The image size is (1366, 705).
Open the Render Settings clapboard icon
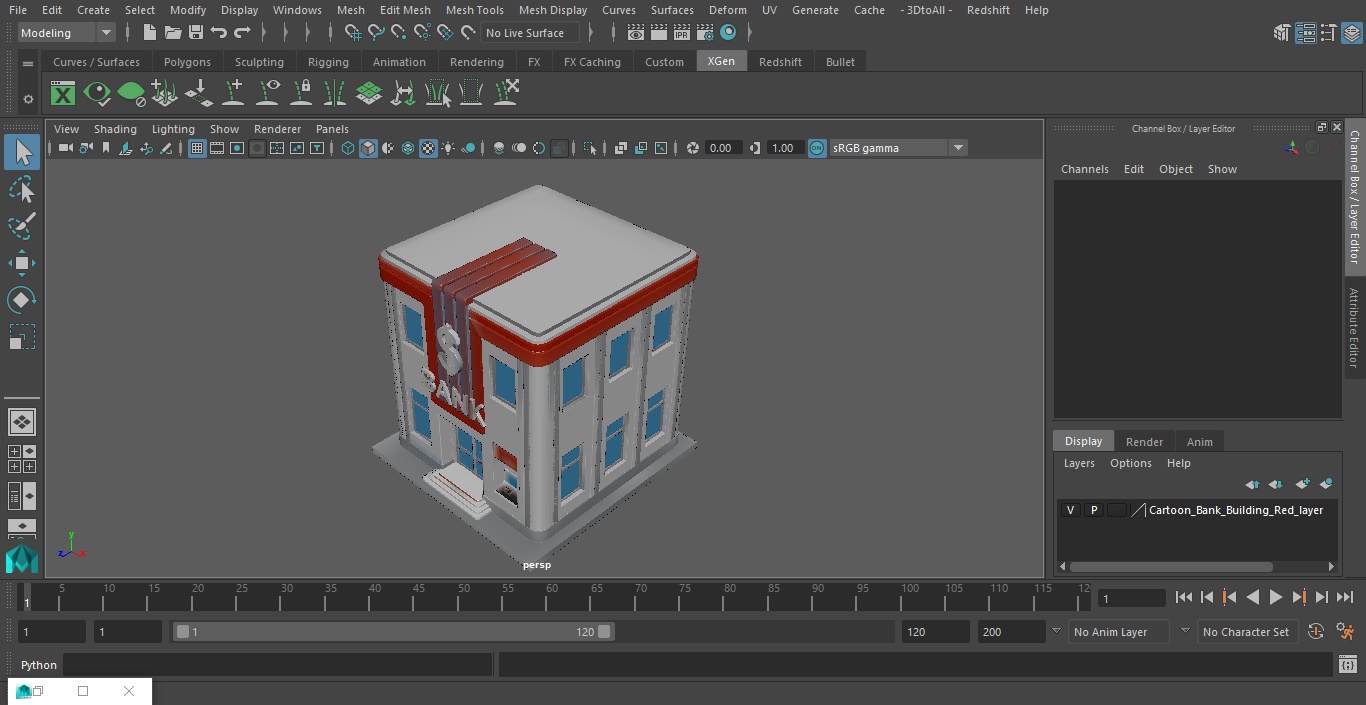705,33
